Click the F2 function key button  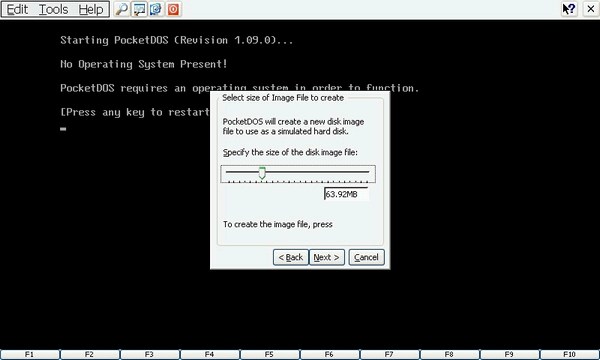(x=90, y=354)
